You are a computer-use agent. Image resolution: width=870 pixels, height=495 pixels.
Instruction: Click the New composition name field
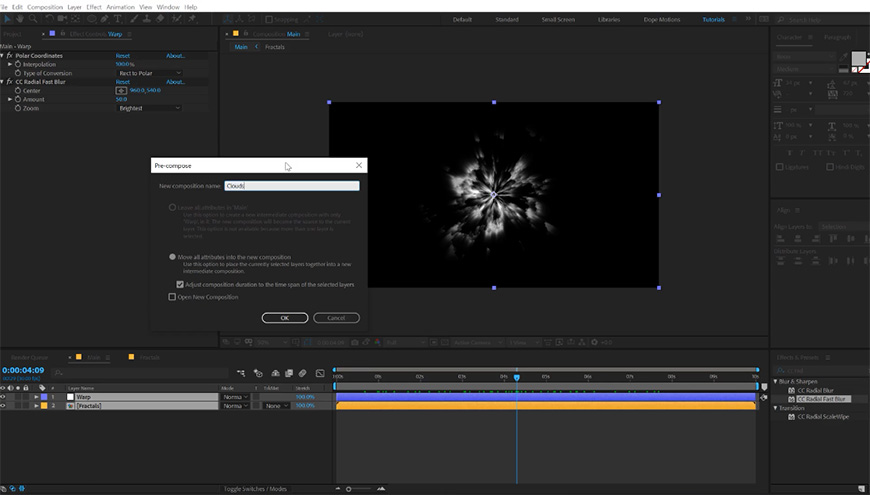click(x=291, y=186)
